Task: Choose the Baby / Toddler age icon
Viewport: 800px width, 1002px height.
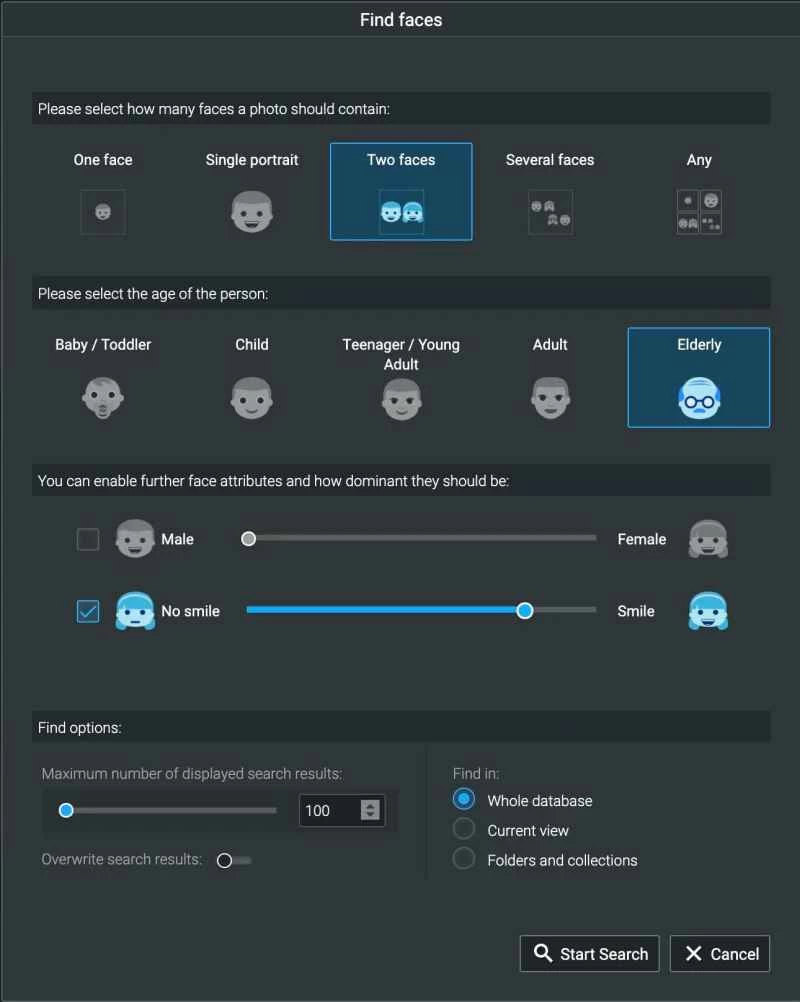Action: [x=103, y=398]
